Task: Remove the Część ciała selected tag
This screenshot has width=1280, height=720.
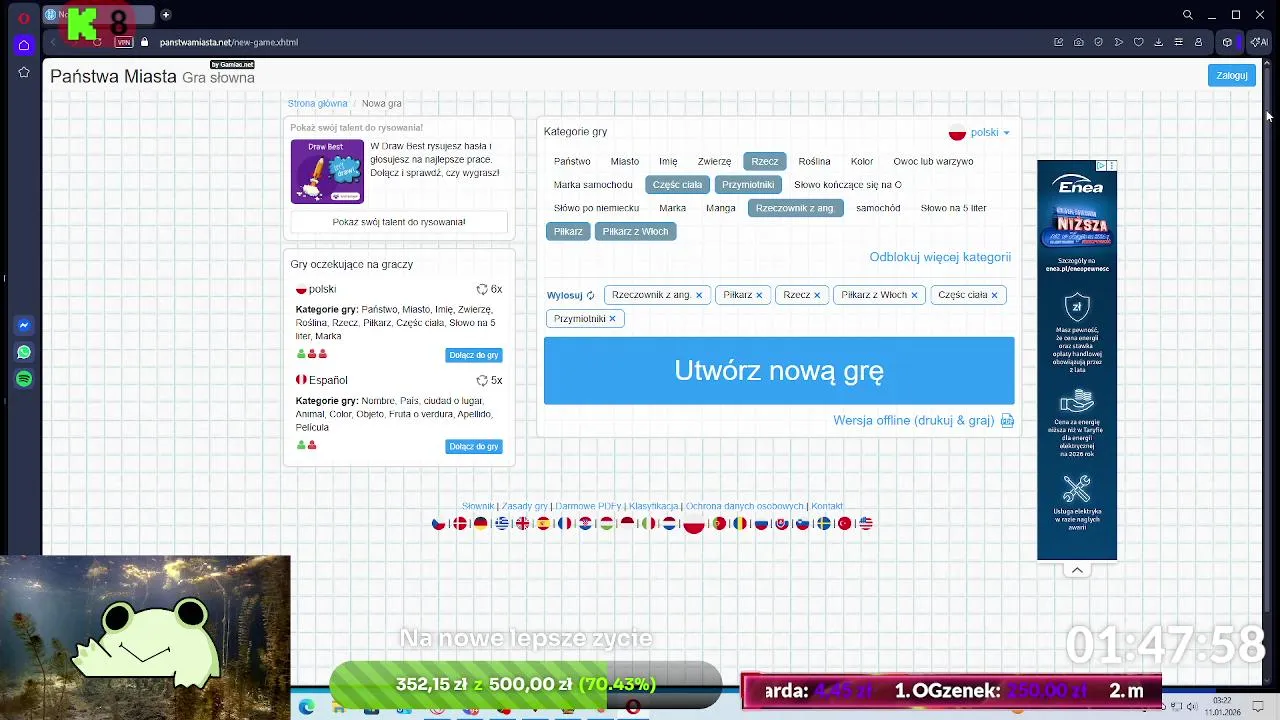Action: click(994, 295)
